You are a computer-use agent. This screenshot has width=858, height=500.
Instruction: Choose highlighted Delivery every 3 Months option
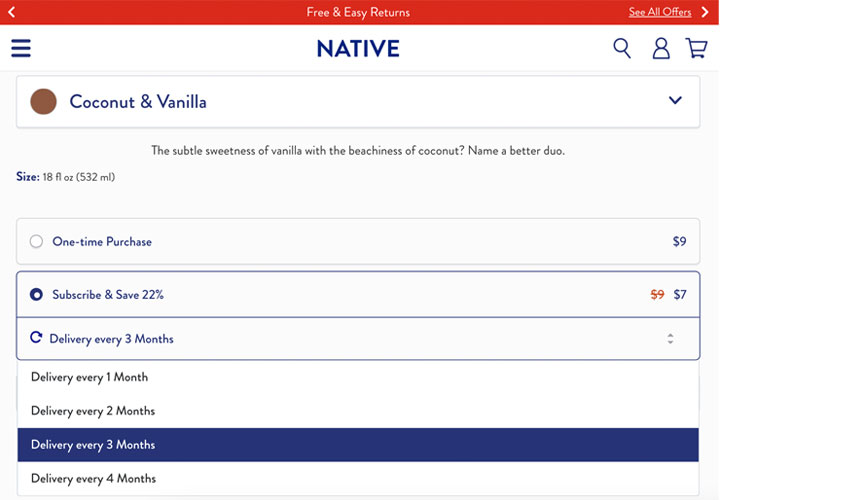358,445
